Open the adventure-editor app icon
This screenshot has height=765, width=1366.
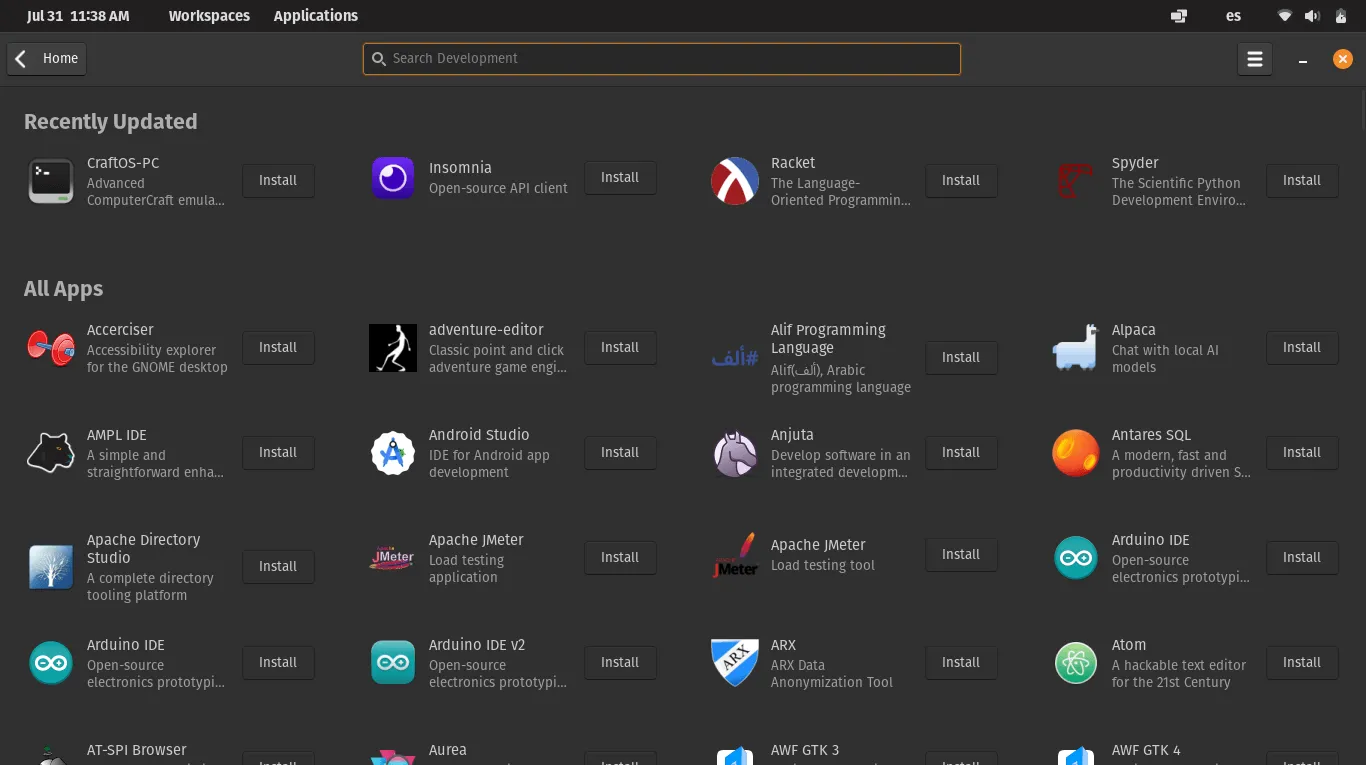pos(393,348)
